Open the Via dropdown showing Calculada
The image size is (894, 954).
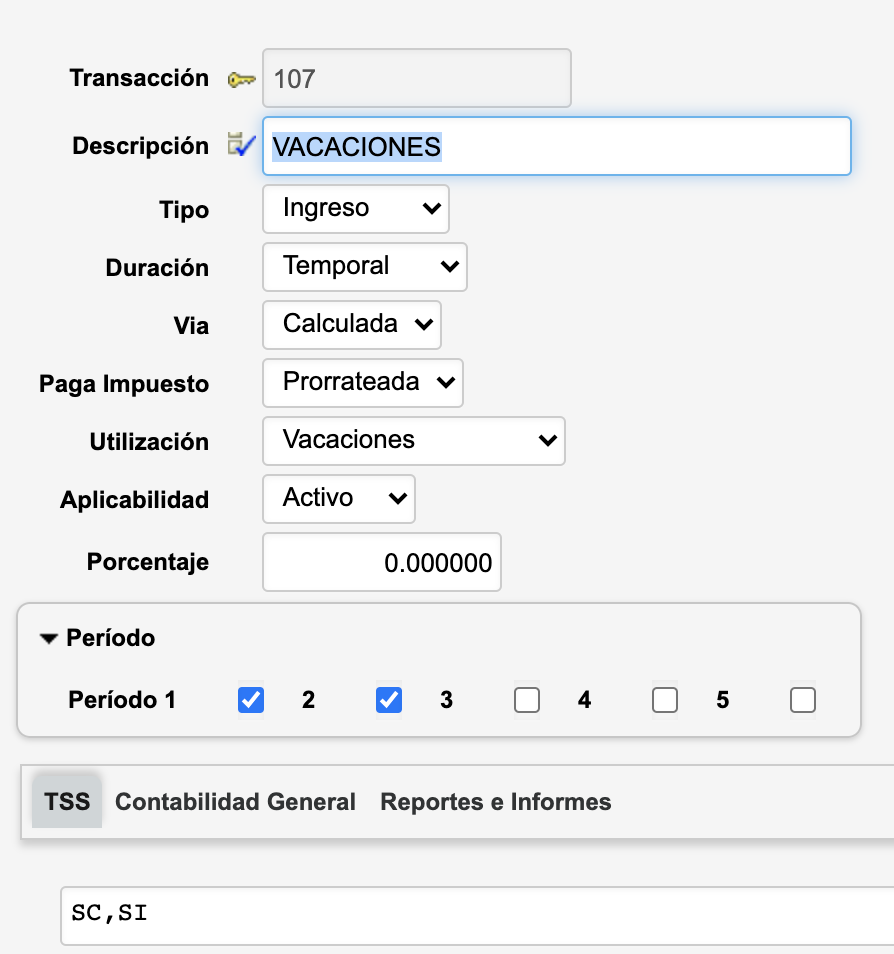click(x=352, y=325)
